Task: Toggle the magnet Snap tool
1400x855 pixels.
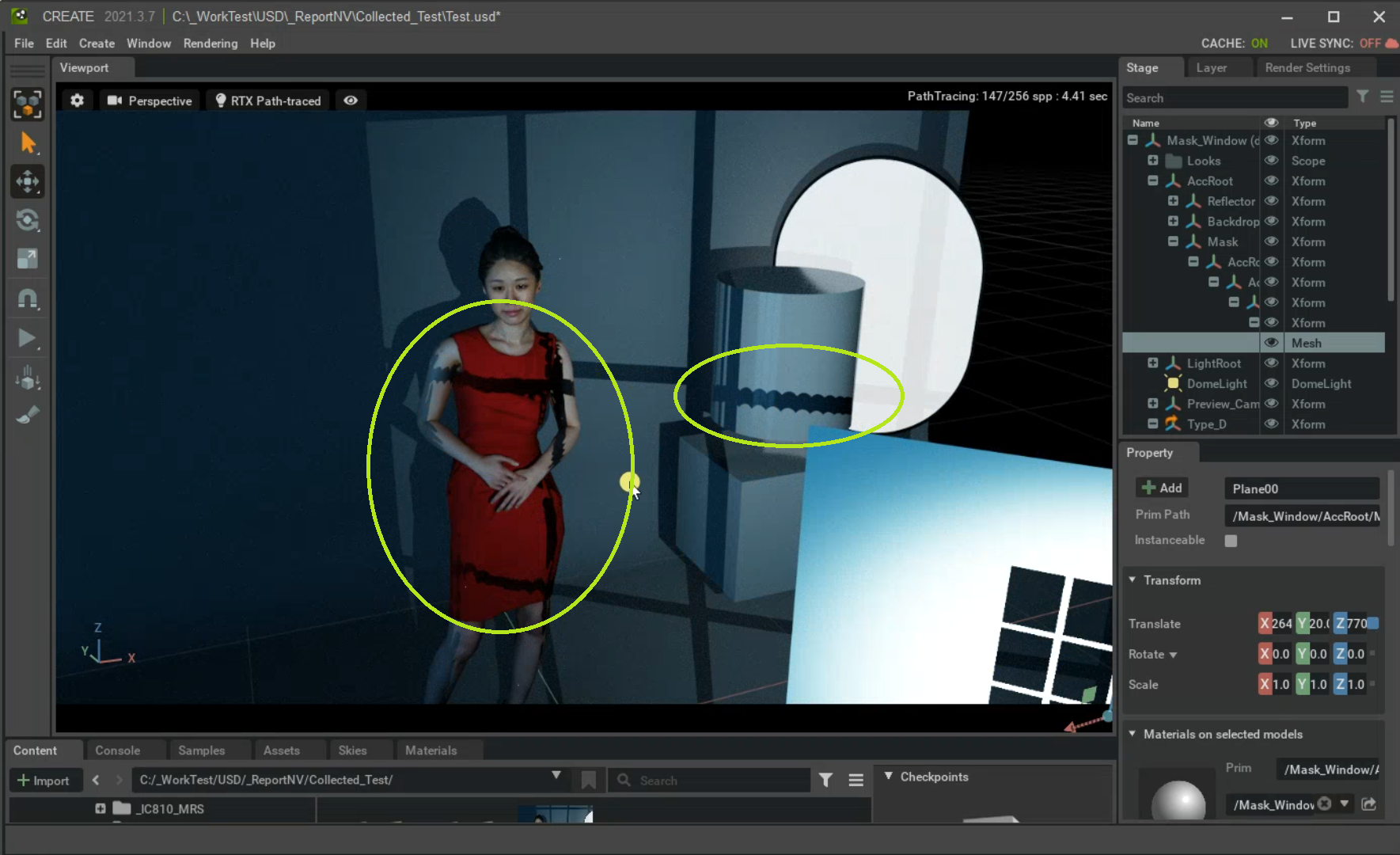Action: (x=28, y=298)
